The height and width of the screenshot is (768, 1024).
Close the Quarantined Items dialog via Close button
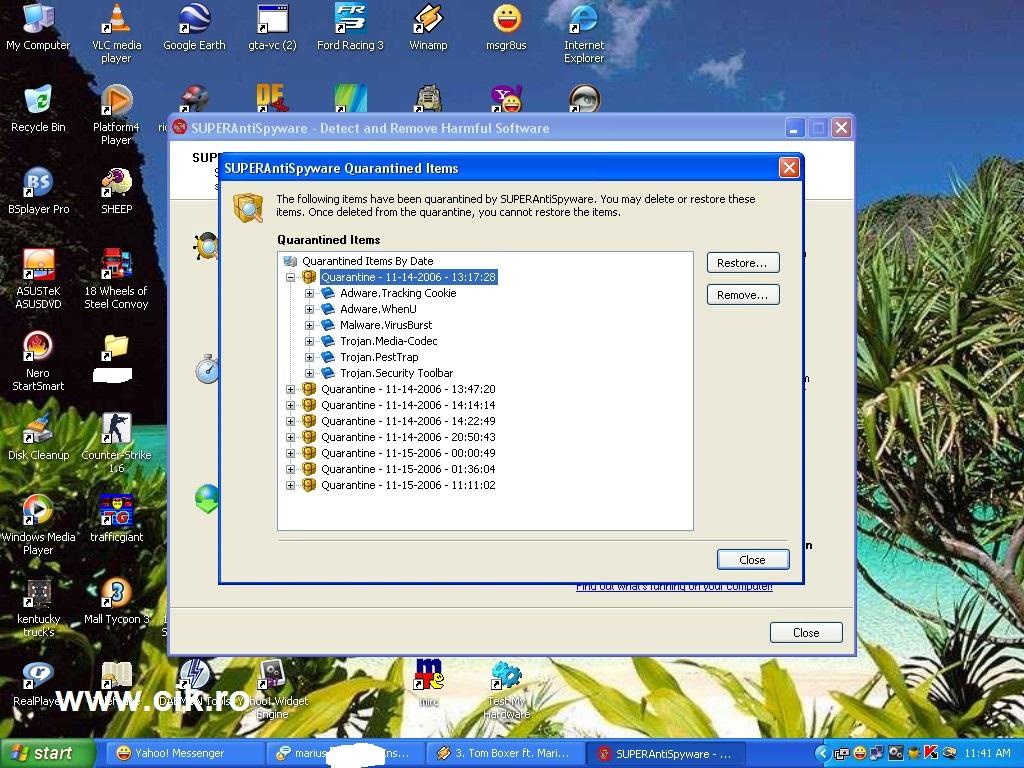(753, 560)
